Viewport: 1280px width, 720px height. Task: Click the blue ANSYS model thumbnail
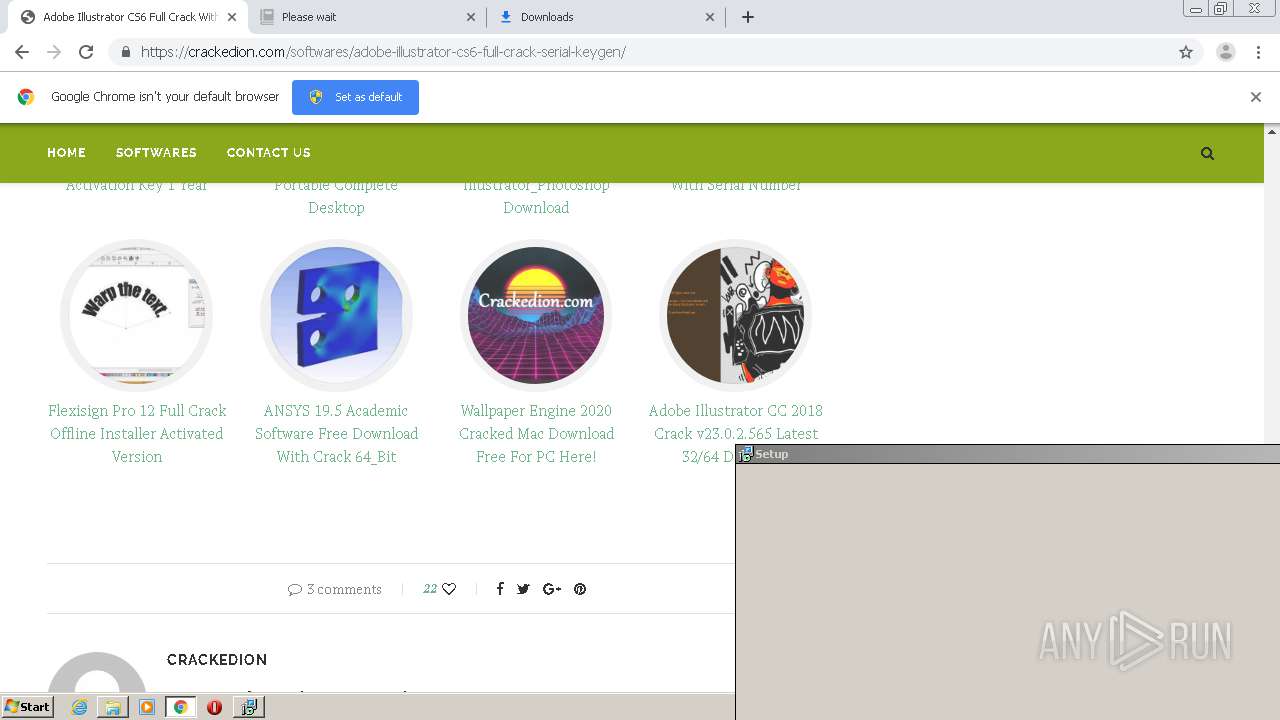tap(336, 315)
